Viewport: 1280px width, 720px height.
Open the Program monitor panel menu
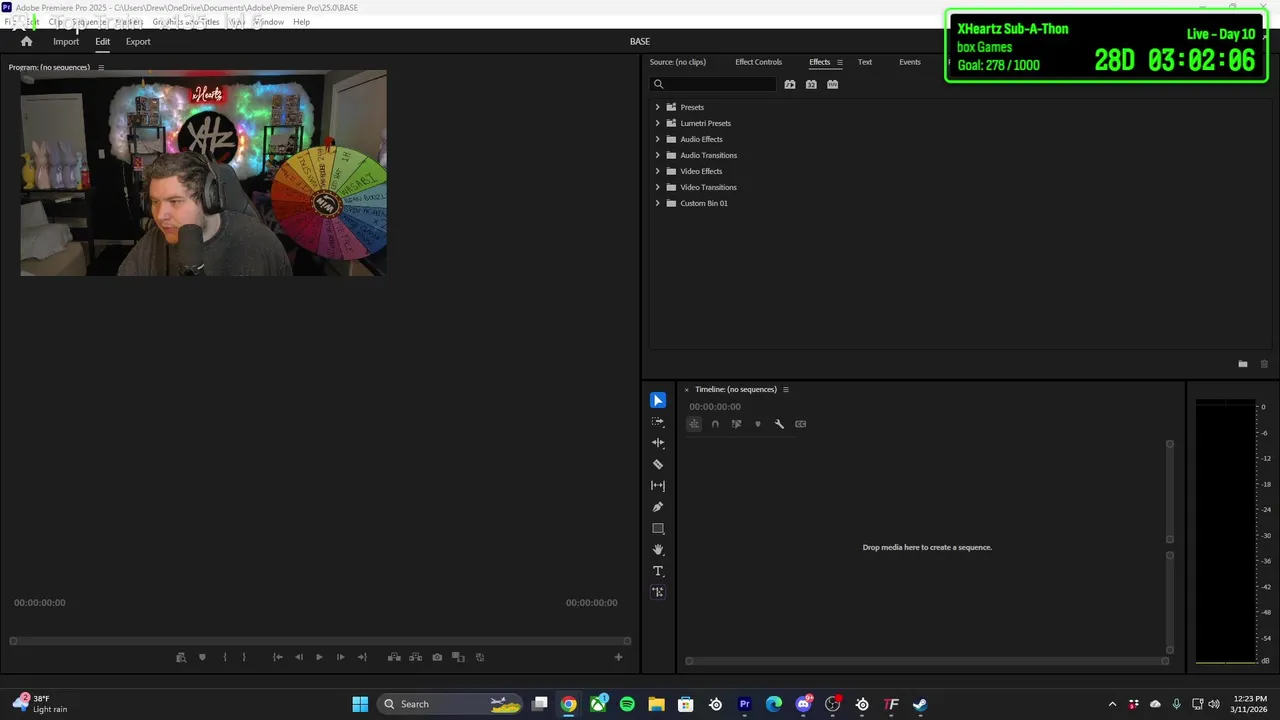pyautogui.click(x=101, y=67)
